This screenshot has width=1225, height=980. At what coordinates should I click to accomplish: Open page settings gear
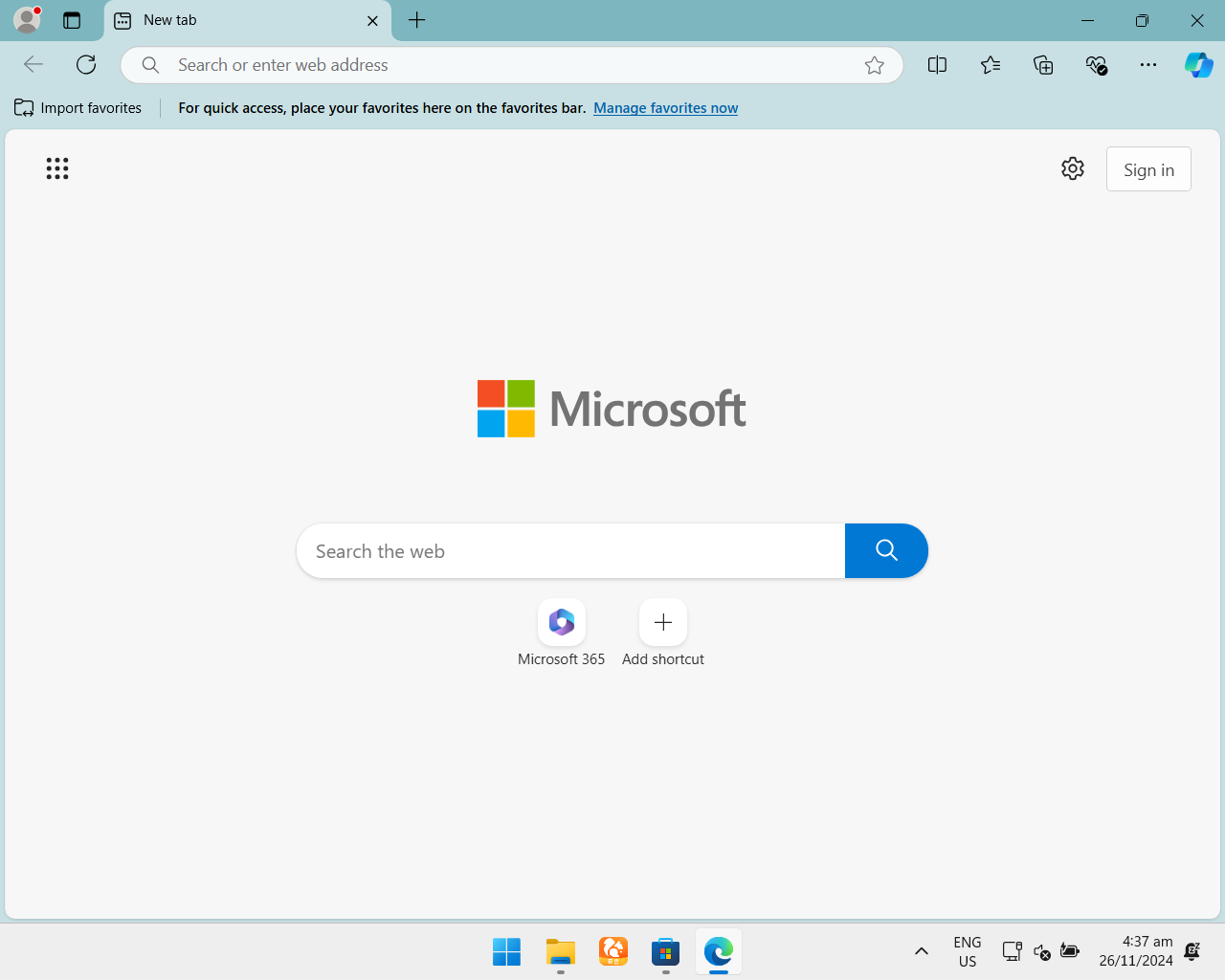[x=1073, y=168]
